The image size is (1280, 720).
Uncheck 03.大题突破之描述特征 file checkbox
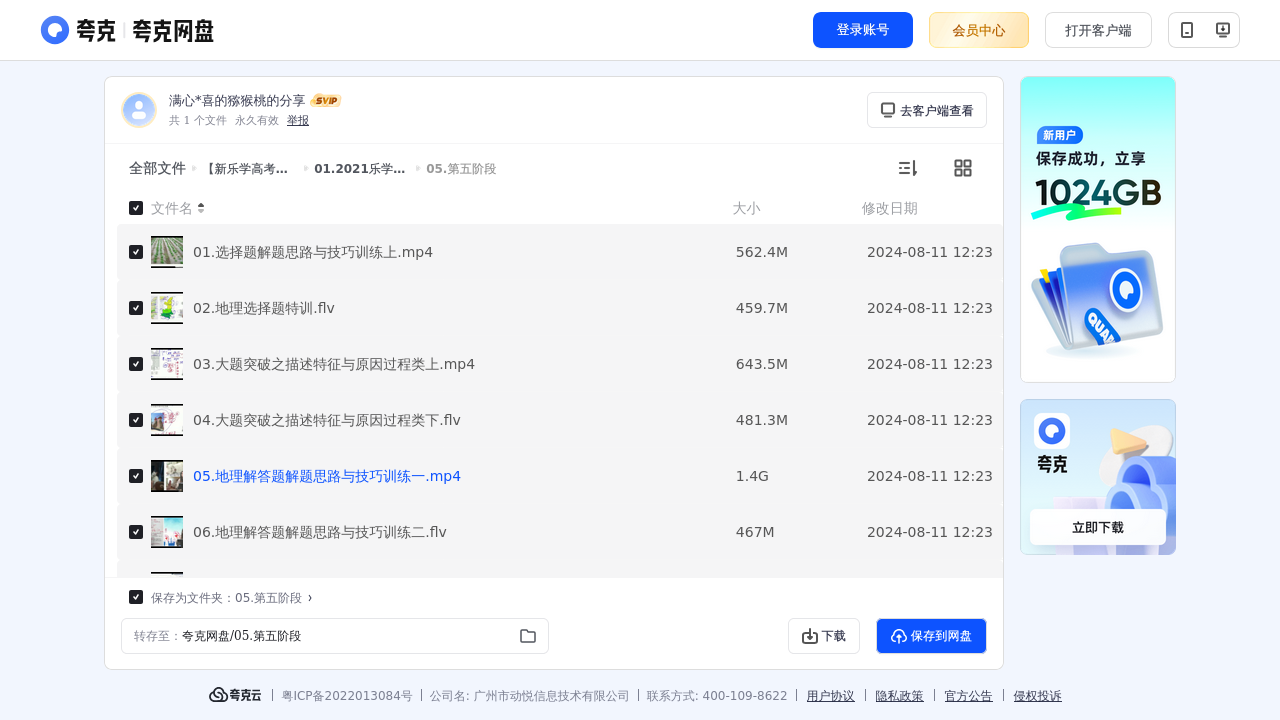136,364
